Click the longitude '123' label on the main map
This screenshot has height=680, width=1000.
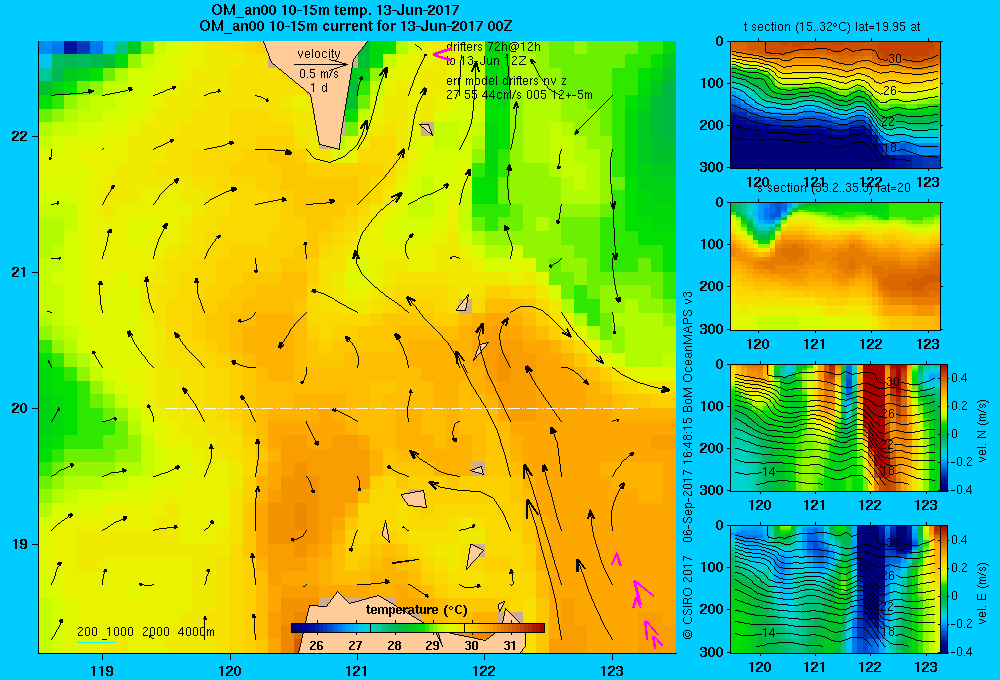(x=612, y=670)
